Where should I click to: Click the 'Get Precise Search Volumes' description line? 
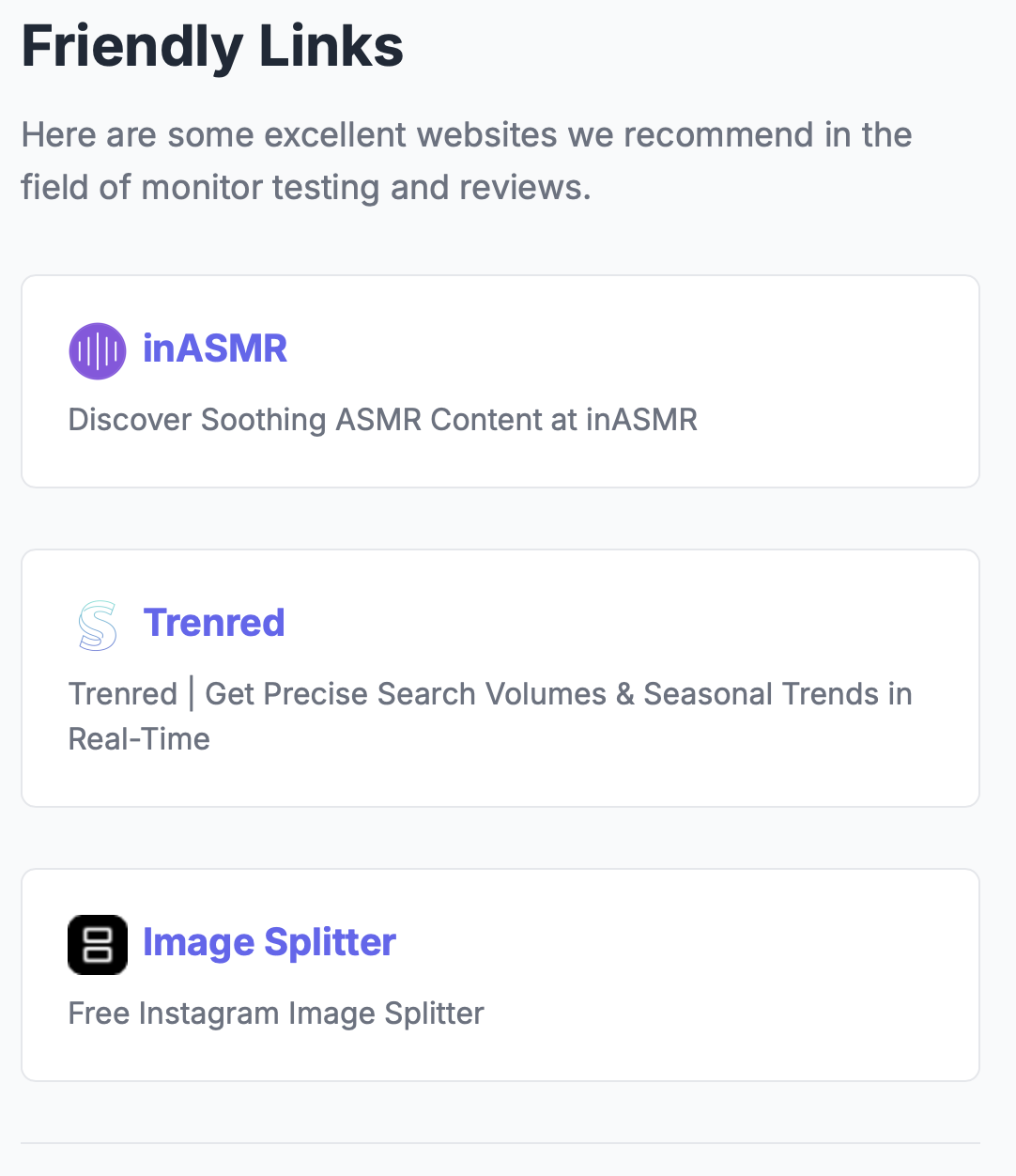[490, 694]
